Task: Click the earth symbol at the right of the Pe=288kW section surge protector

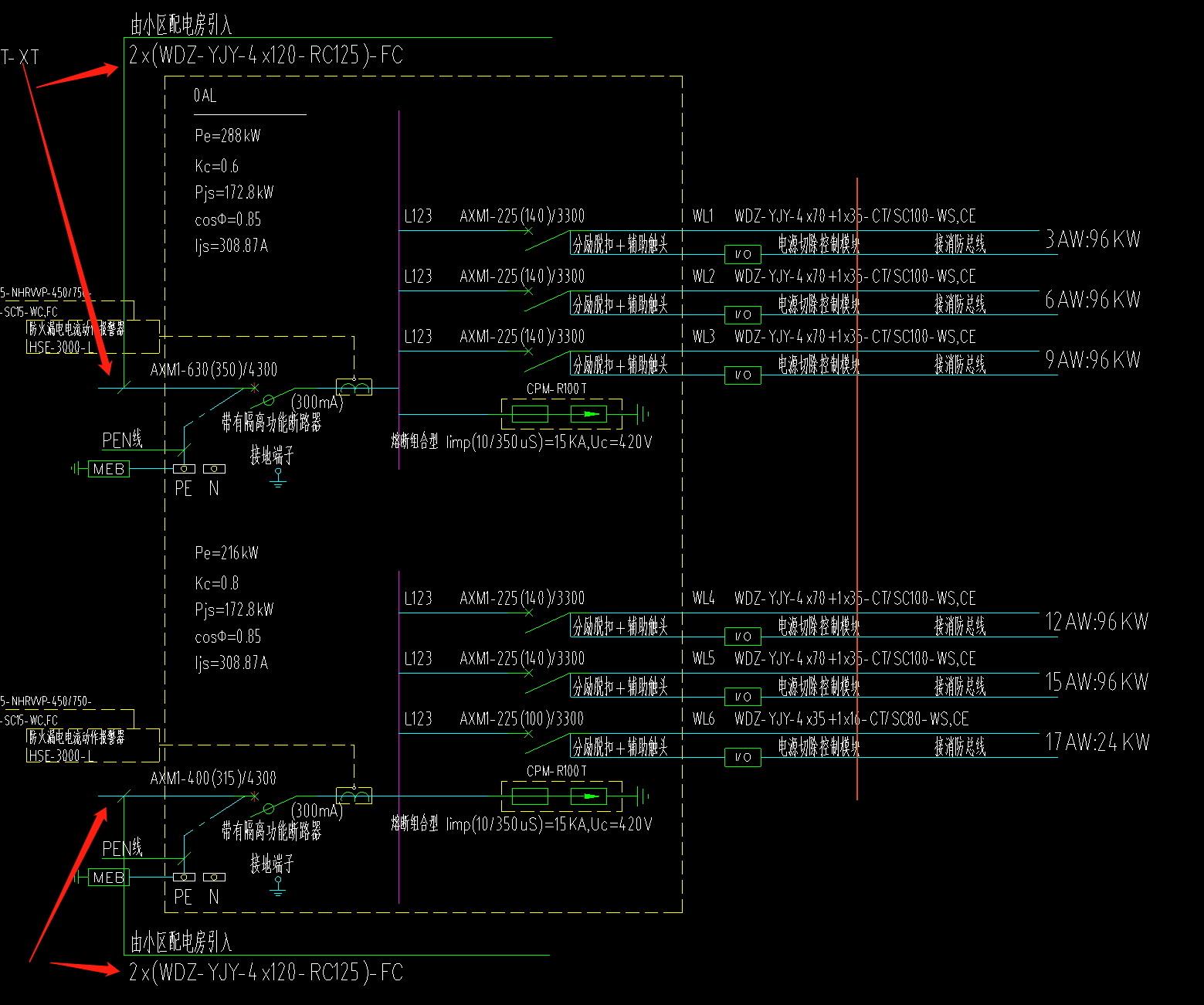Action: [x=642, y=414]
